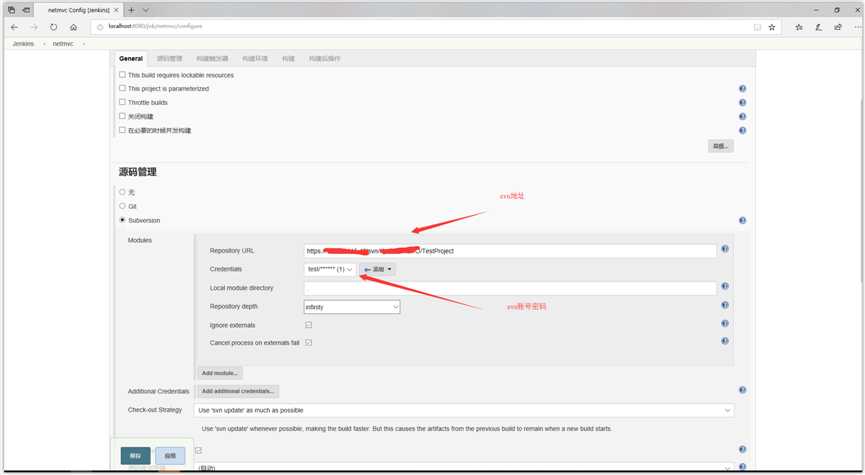
Task: Switch to the General tab
Action: (x=131, y=58)
